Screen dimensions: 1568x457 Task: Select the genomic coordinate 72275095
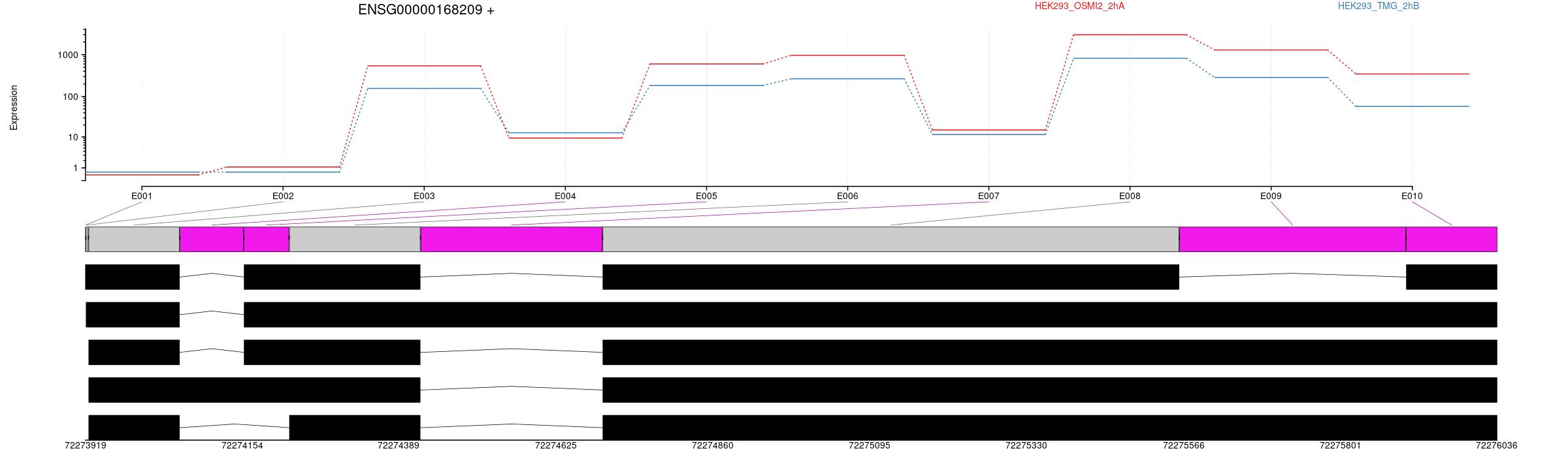point(870,445)
